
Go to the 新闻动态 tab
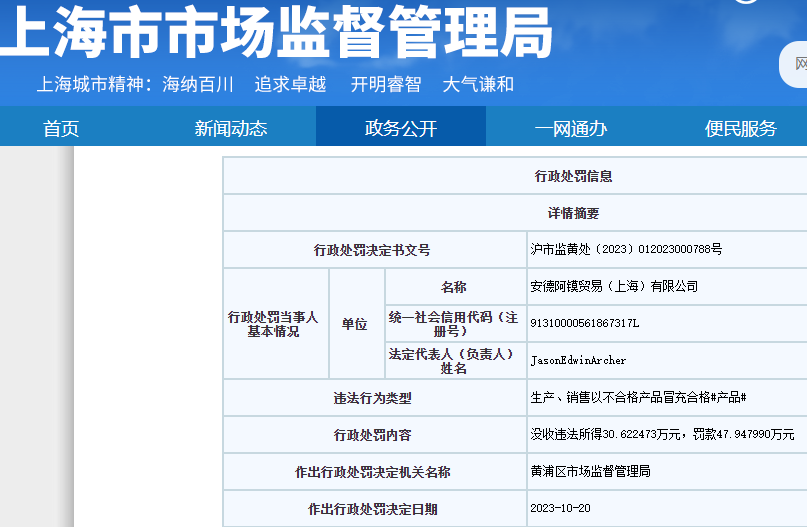pyautogui.click(x=231, y=128)
